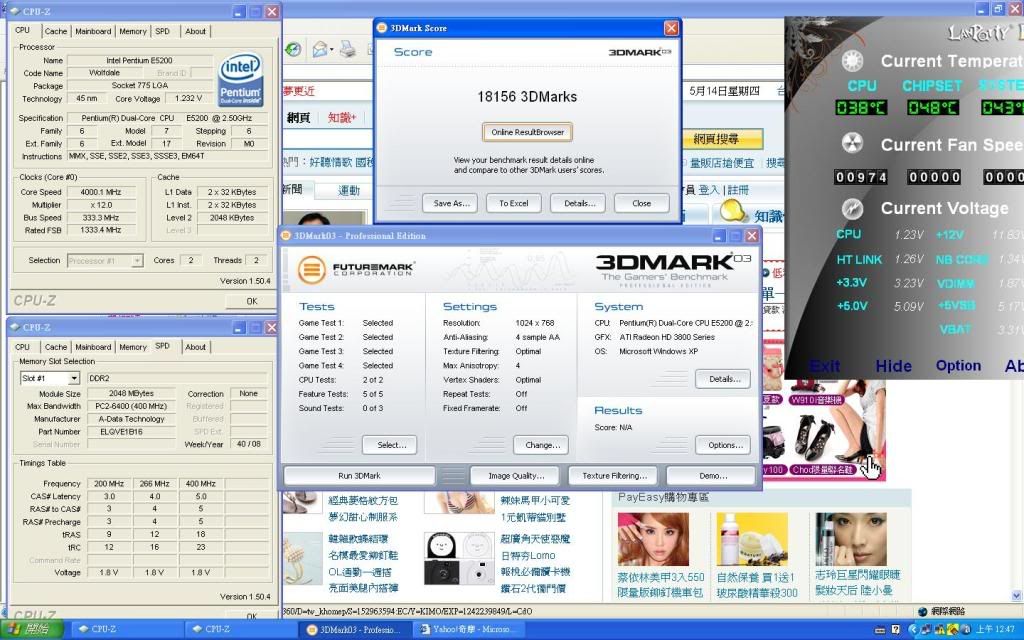Viewport: 1024px width, 640px height.
Task: Click the Core Speed 4000.1 MHz value
Action: point(101,192)
